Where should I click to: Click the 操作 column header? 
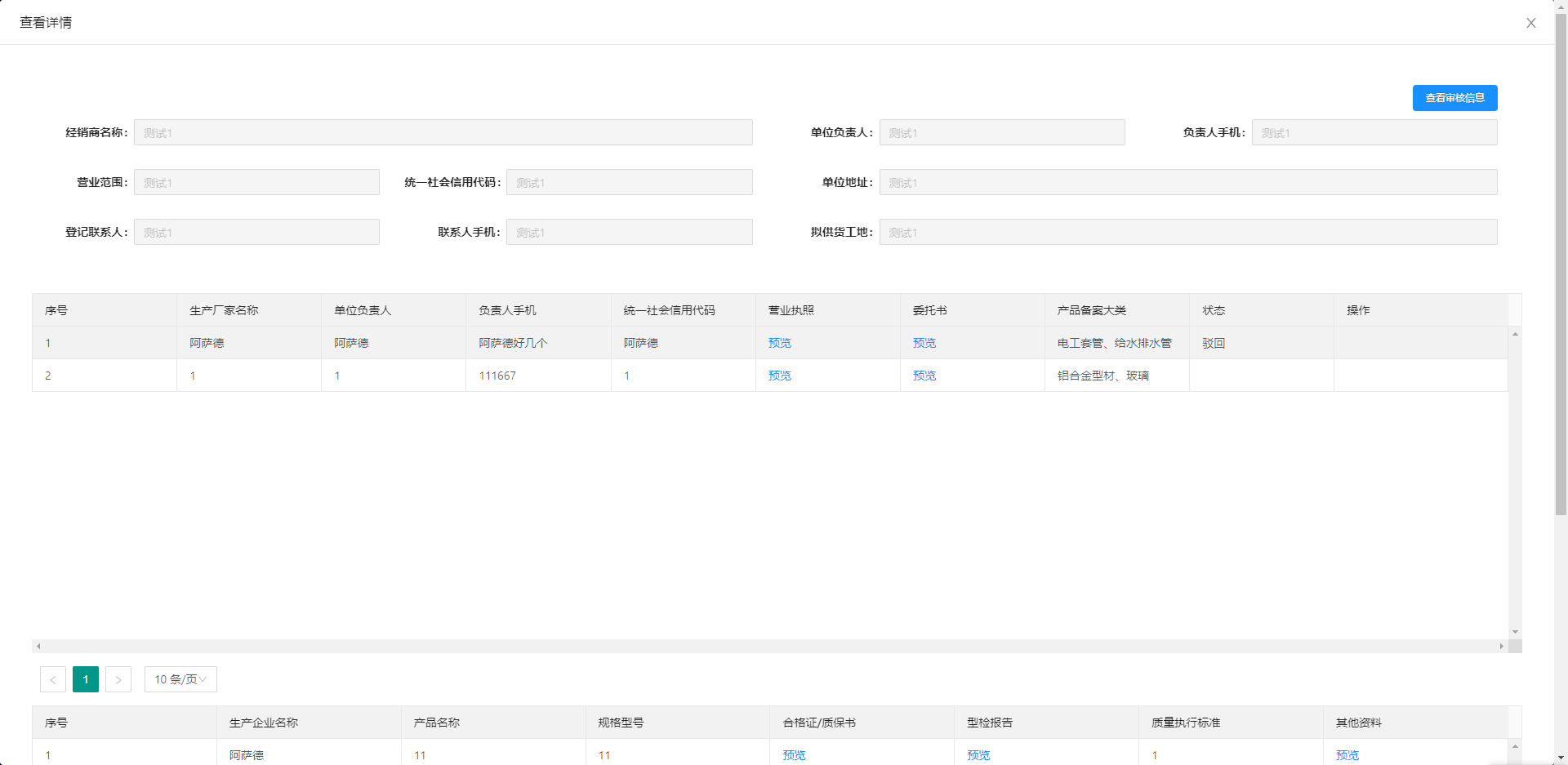pos(1421,310)
